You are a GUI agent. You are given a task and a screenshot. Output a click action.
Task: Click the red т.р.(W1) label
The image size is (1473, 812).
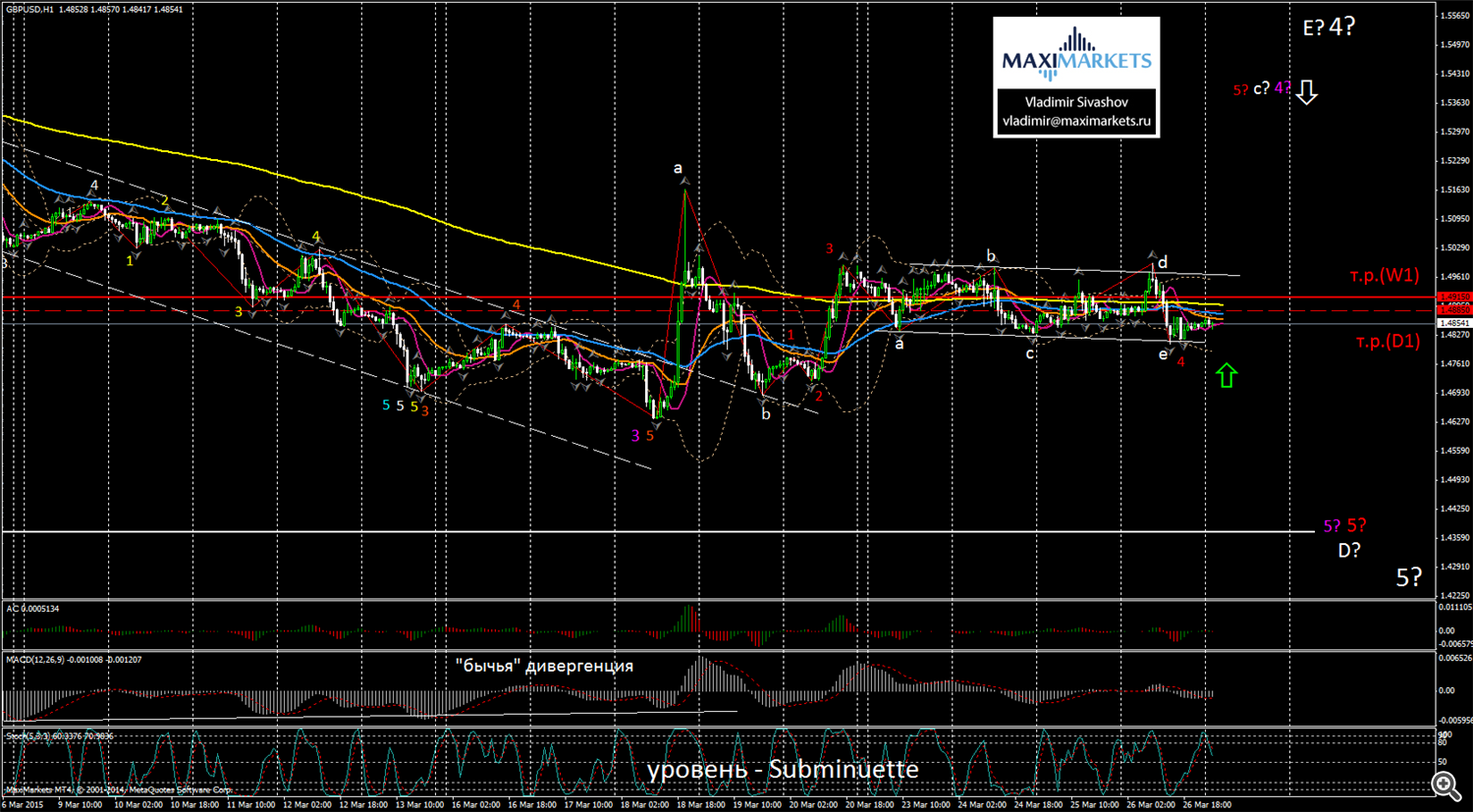pos(1385,276)
